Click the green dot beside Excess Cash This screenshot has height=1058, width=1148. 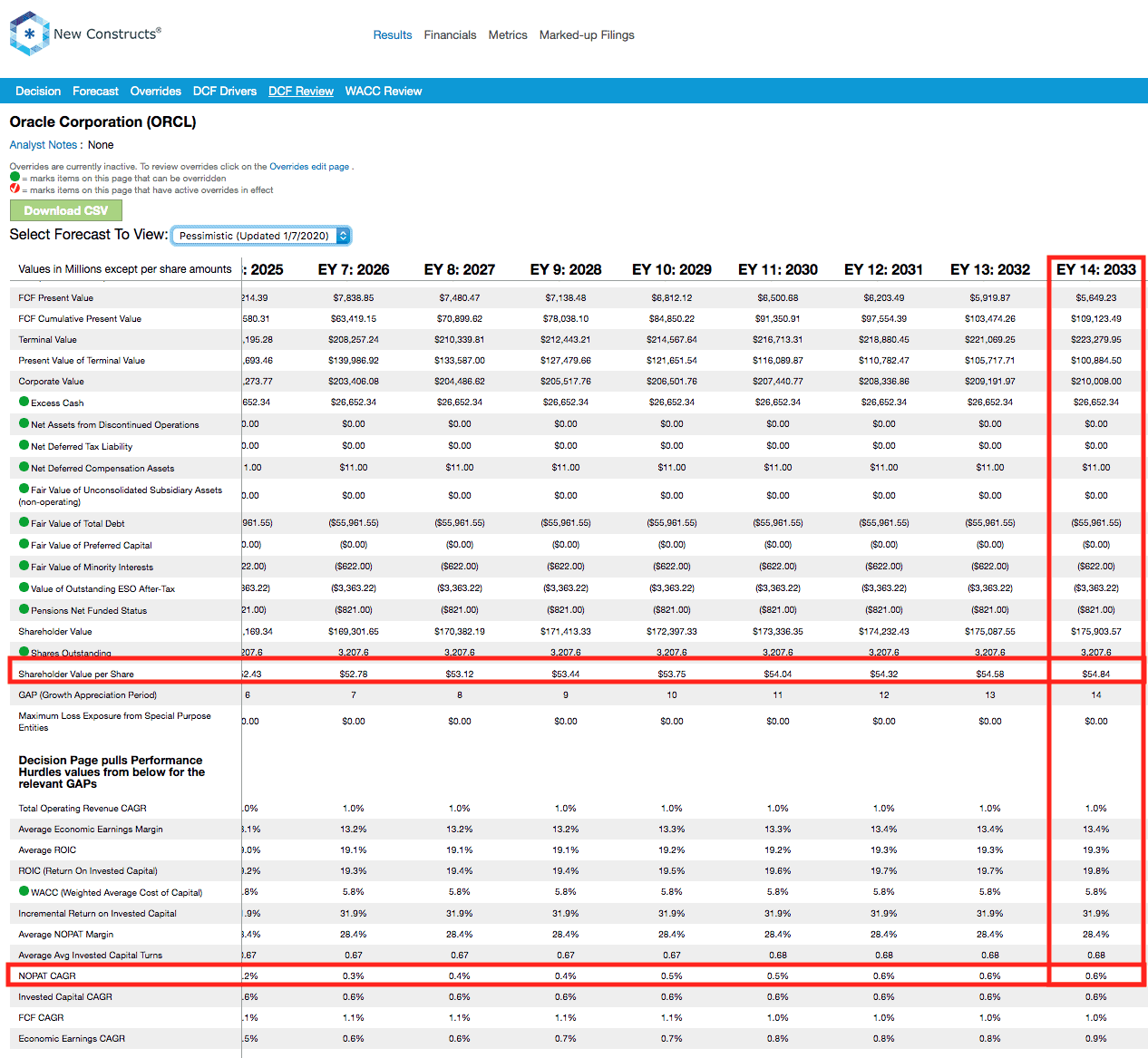[x=24, y=401]
